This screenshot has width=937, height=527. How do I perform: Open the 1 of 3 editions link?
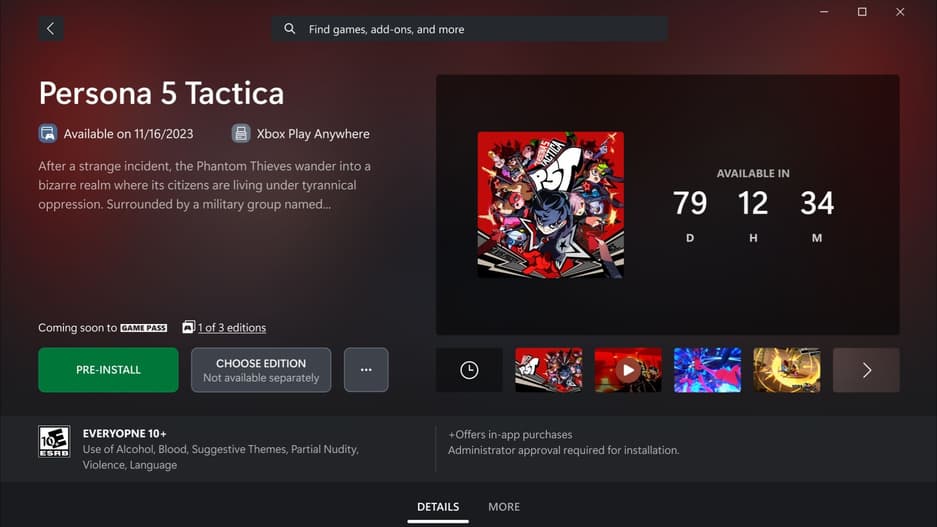232,327
